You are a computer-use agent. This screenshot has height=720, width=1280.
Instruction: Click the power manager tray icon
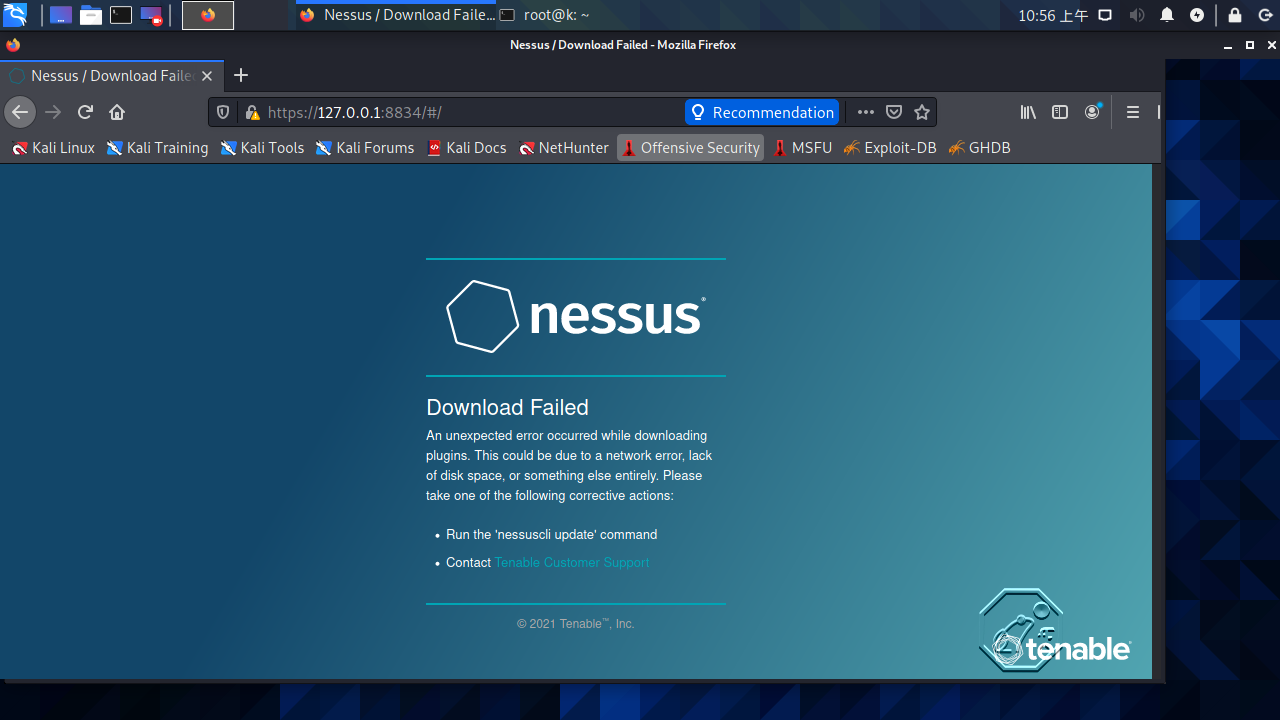(1197, 15)
